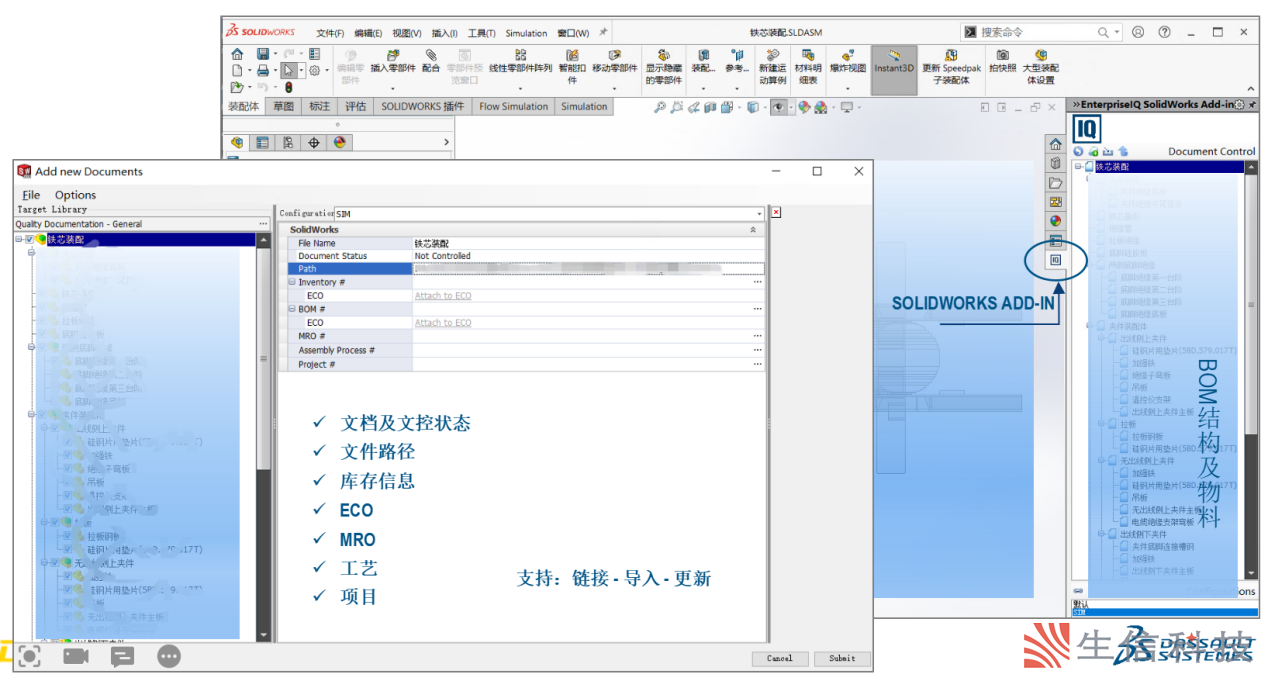Click Attach to ECO link under BOM #

pyautogui.click(x=443, y=323)
